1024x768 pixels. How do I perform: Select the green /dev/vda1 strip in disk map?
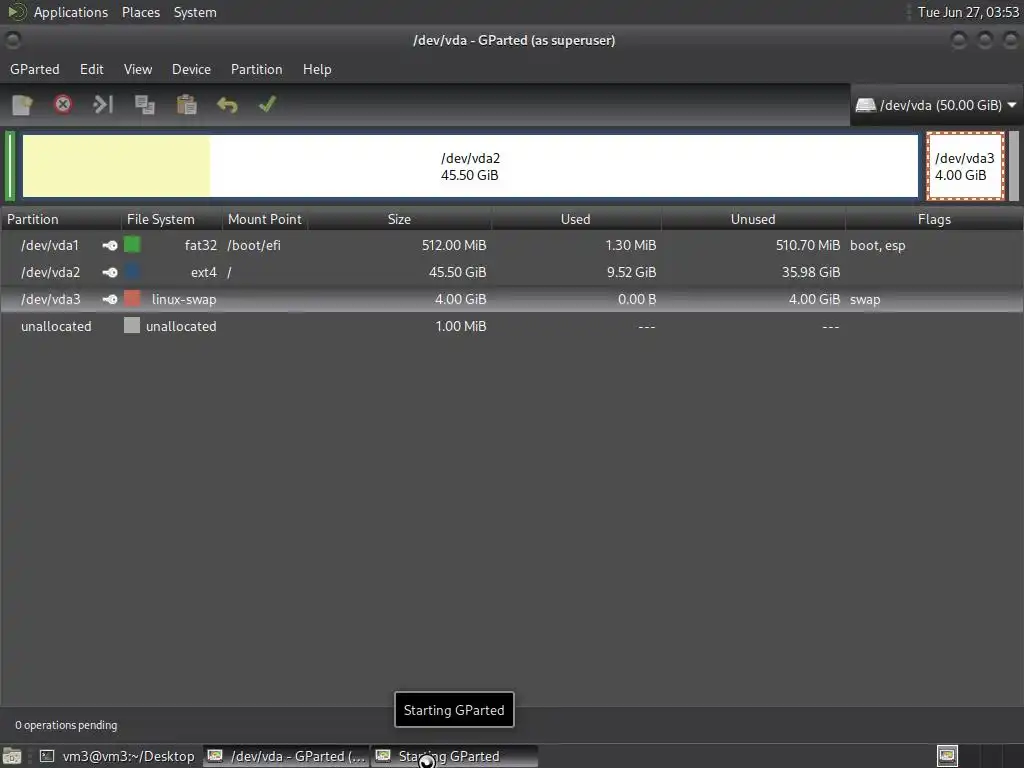[x=10, y=166]
